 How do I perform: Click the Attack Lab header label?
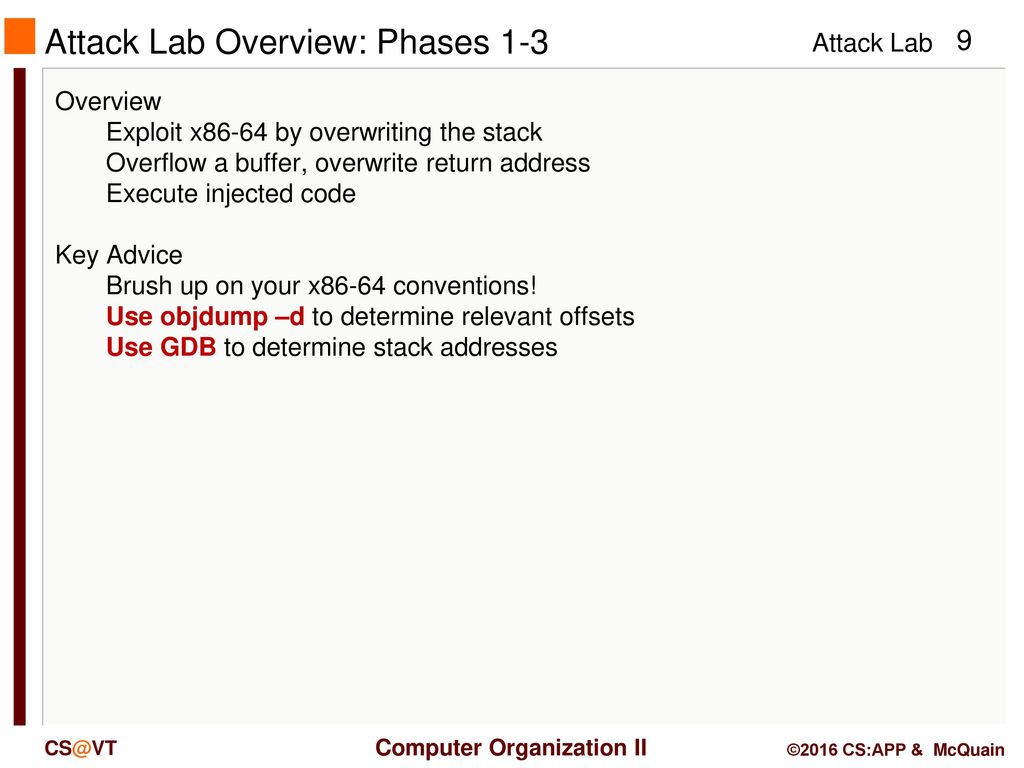click(872, 43)
